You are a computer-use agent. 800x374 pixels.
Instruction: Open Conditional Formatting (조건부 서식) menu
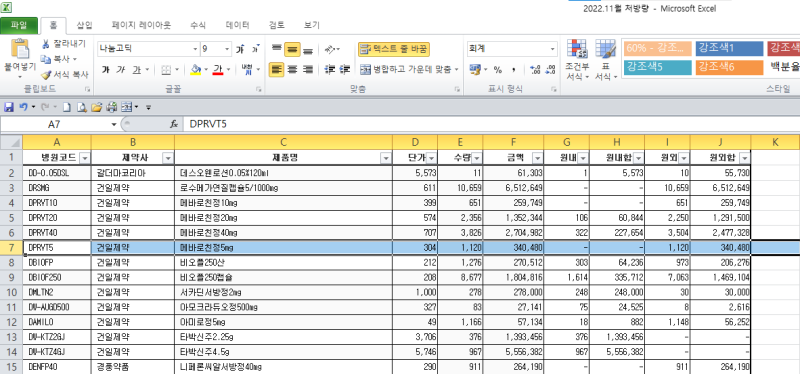[577, 59]
